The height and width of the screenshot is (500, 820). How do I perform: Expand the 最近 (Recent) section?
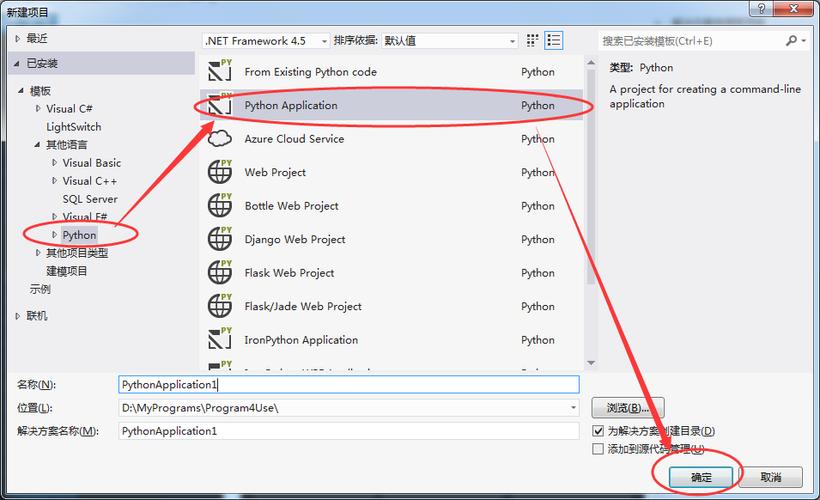click(x=18, y=39)
